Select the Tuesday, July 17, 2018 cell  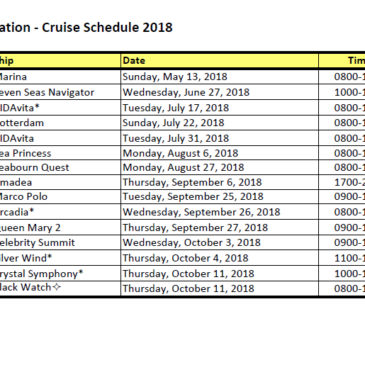coord(219,108)
